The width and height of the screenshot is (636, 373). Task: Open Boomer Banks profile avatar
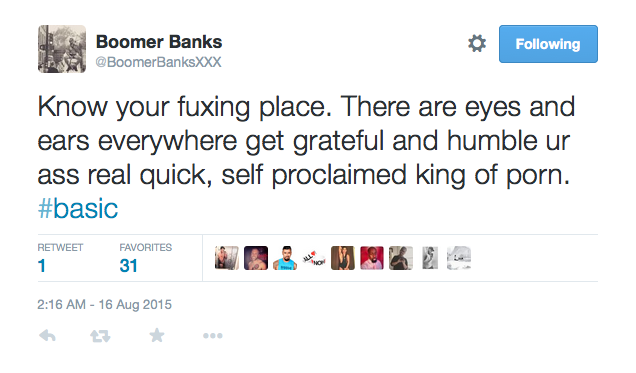[x=62, y=49]
